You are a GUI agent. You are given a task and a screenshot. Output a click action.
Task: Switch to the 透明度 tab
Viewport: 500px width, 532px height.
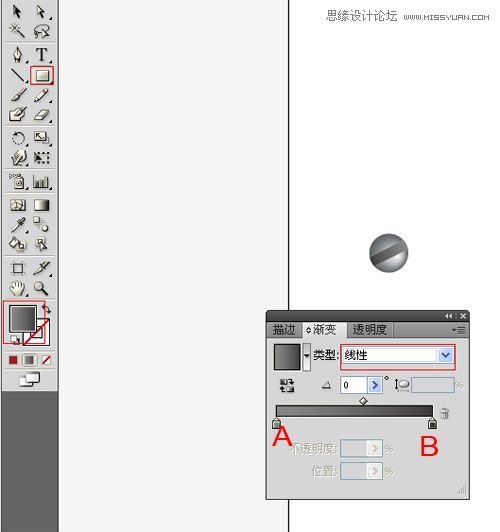[x=370, y=330]
